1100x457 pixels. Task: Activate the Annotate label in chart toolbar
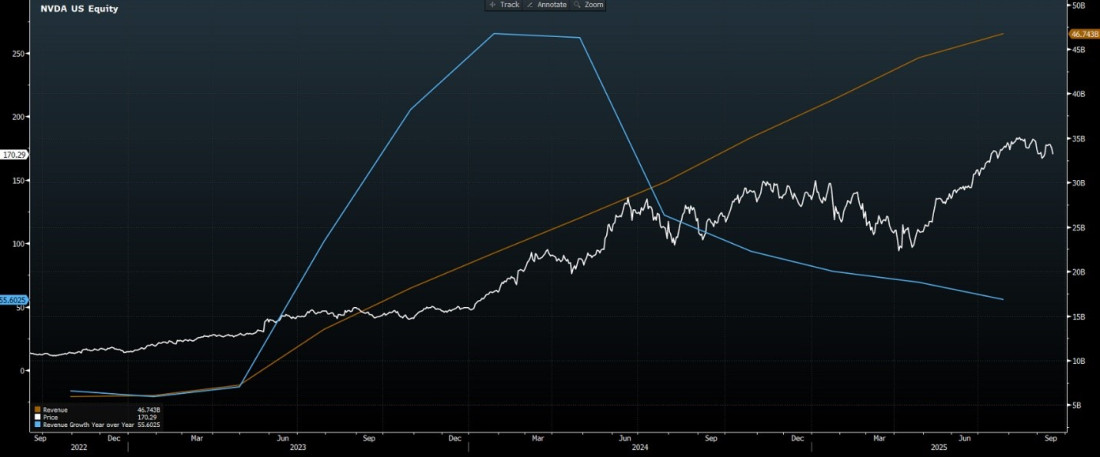552,5
